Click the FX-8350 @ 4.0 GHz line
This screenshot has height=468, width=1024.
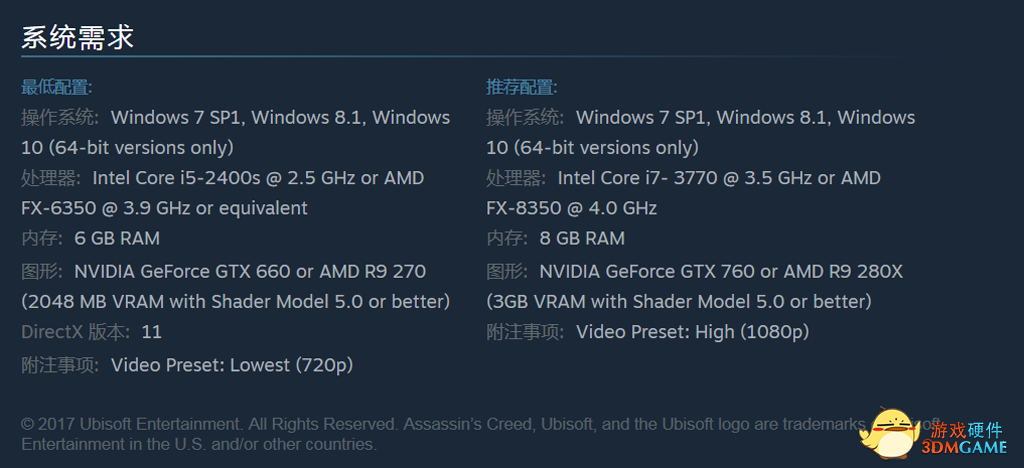[571, 208]
